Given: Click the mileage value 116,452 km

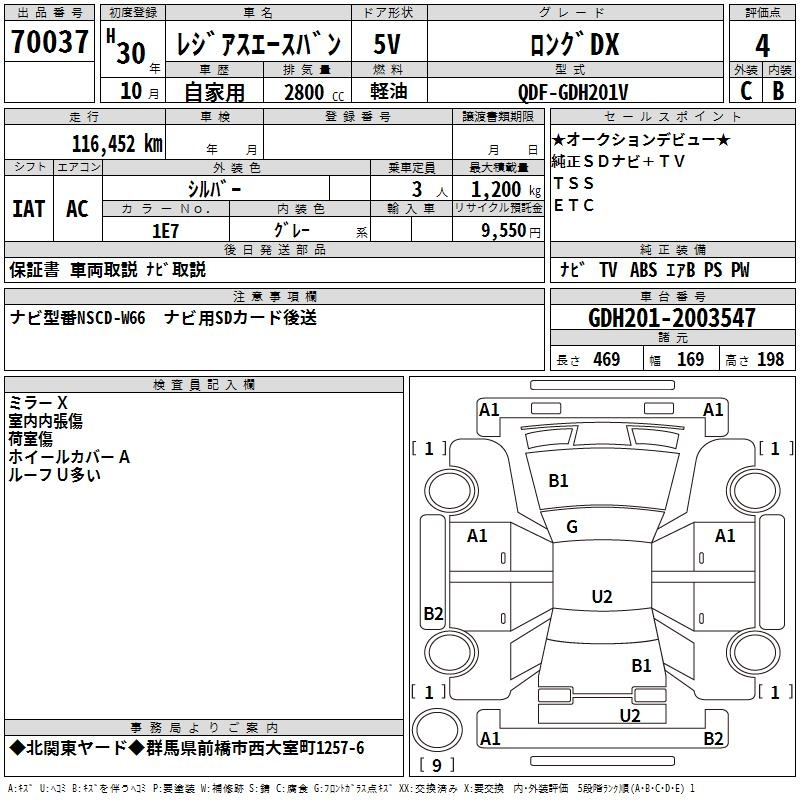Looking at the screenshot, I should click(x=117, y=143).
